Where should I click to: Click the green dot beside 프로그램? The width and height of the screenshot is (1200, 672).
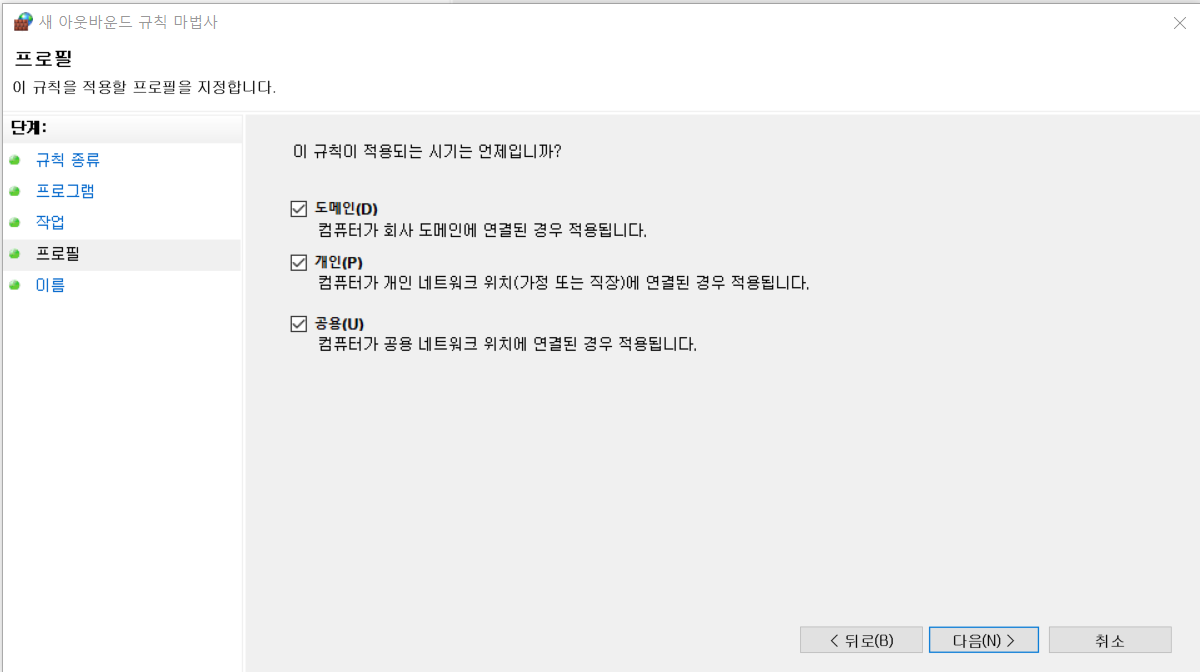tap(14, 191)
